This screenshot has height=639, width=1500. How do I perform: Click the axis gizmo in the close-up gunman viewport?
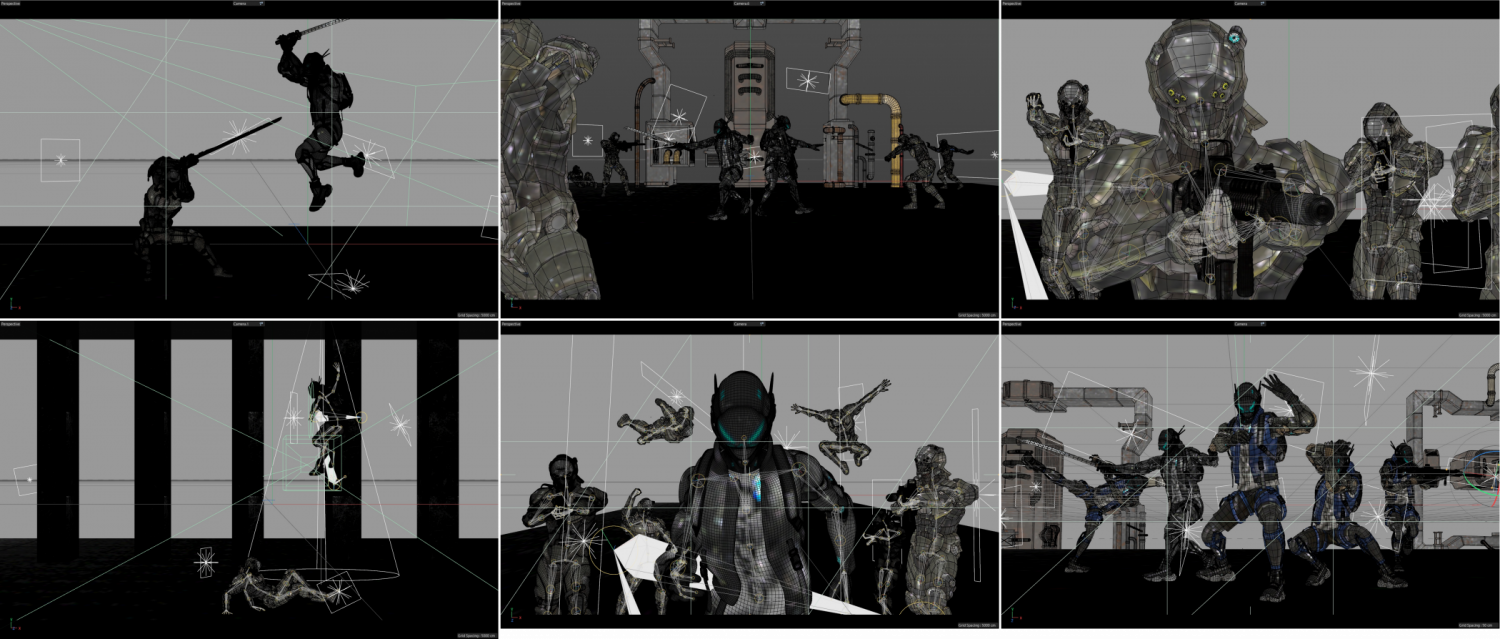point(1012,304)
